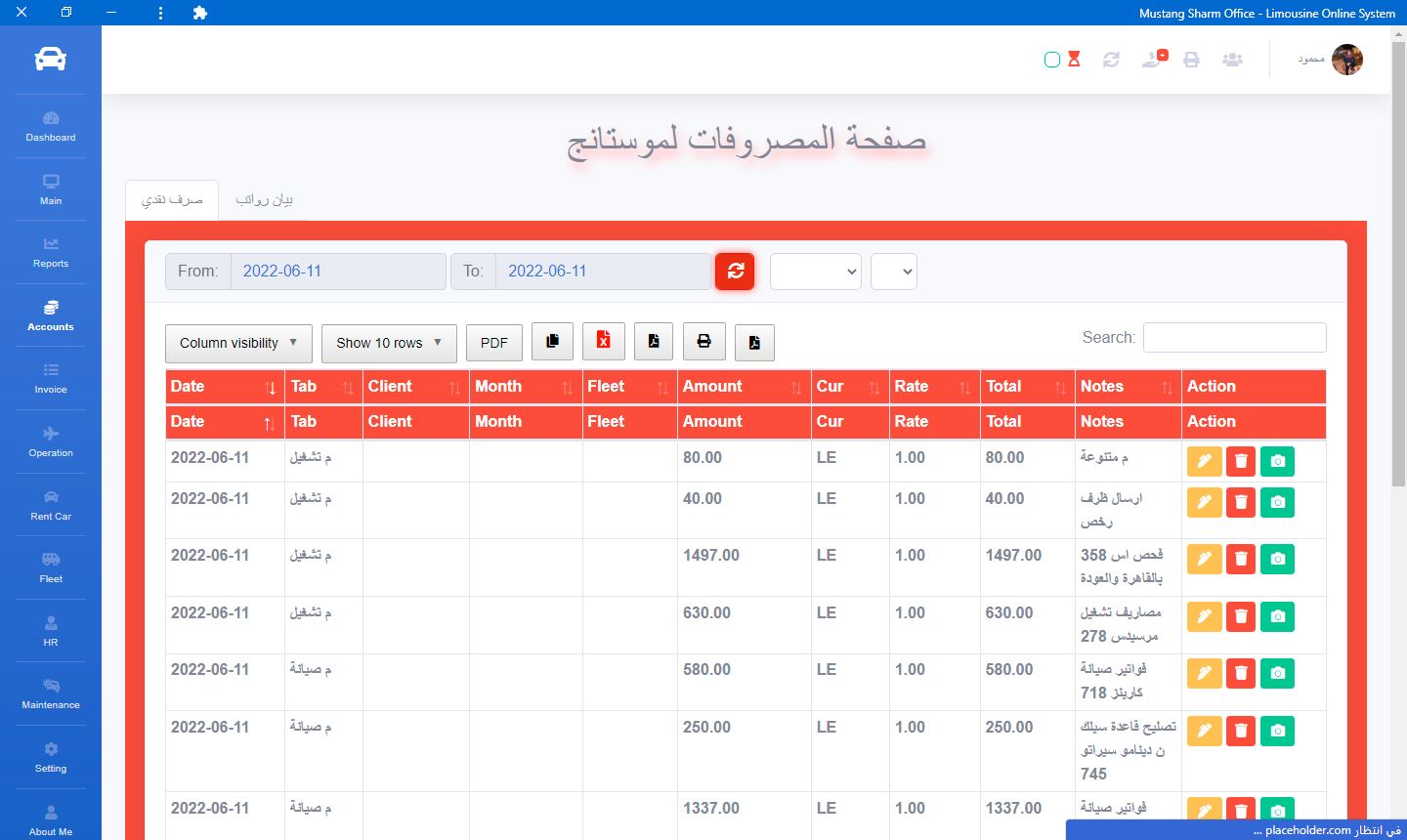Click into the Search input field
The width and height of the screenshot is (1407, 840).
coord(1234,338)
